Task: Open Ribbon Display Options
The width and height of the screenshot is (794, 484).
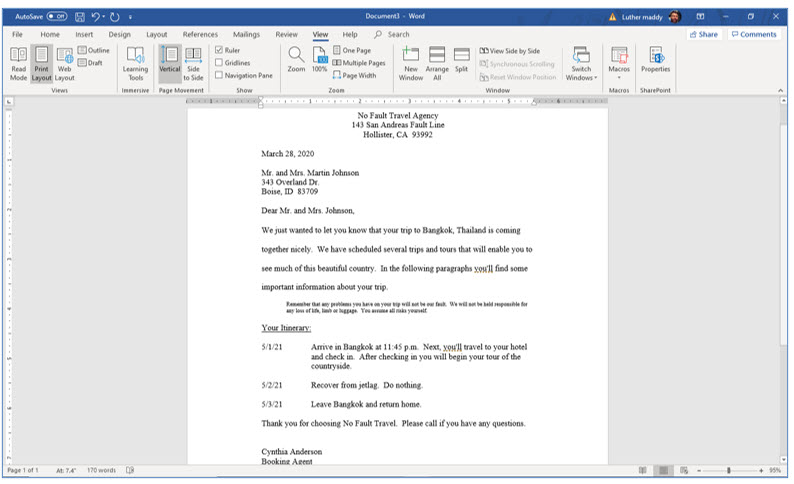Action: (x=700, y=17)
